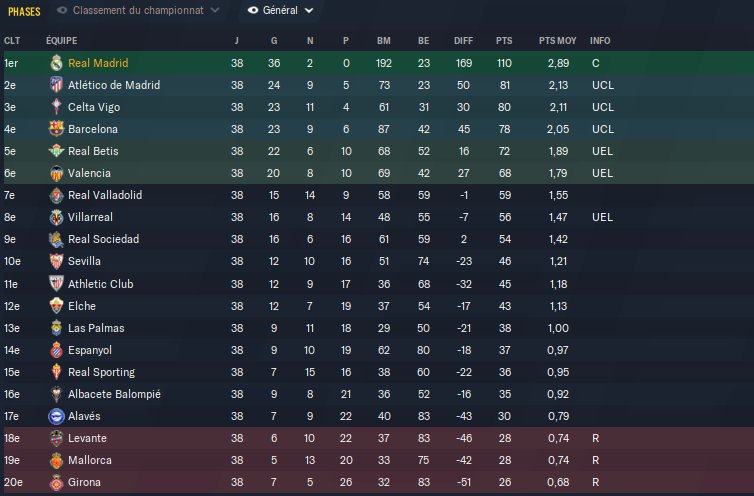Screen dimensions: 754x496
Task: Sort table by PTS column header
Action: click(504, 40)
